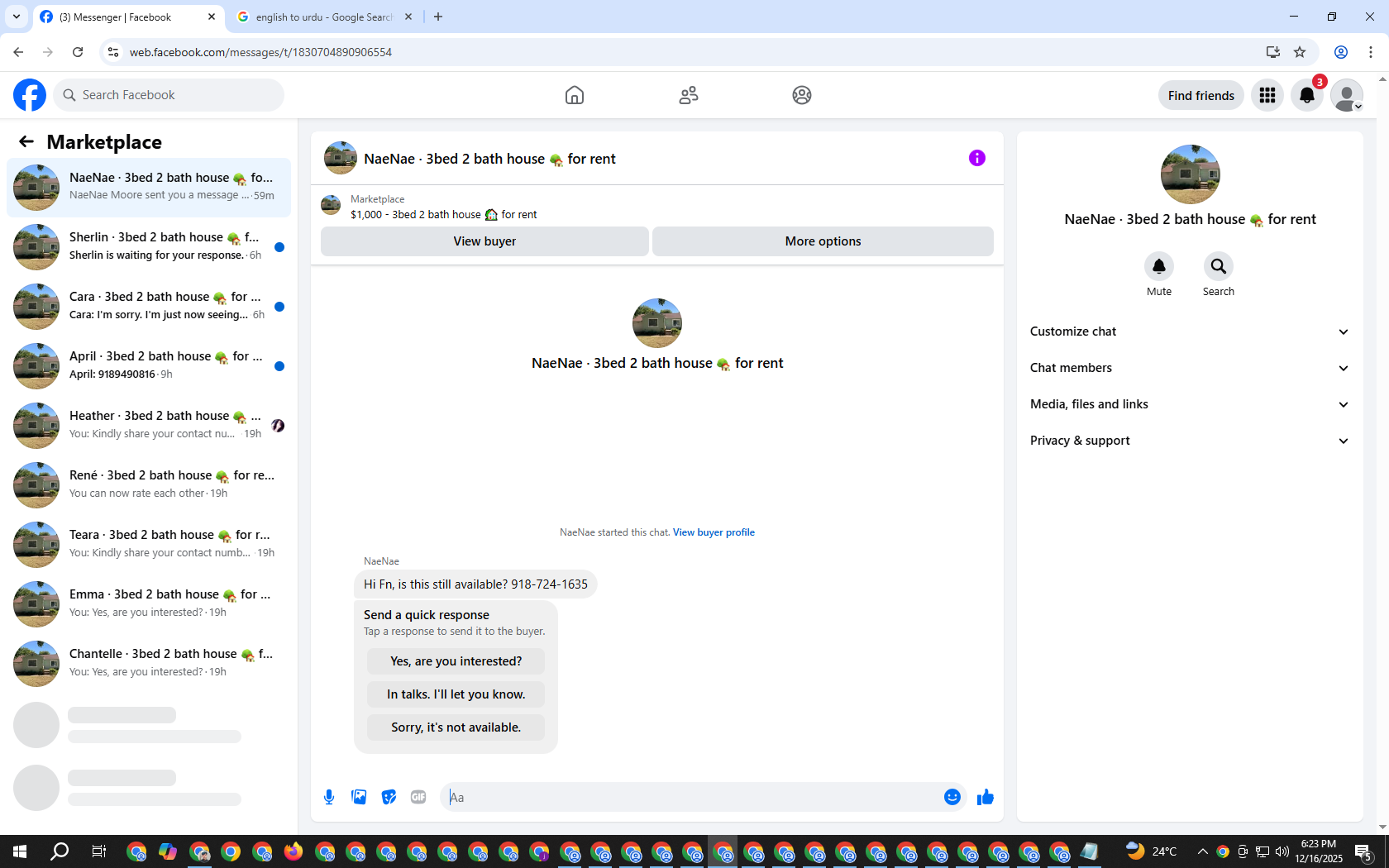Open the Sherlin conversation
1389x868 pixels.
pos(149,247)
